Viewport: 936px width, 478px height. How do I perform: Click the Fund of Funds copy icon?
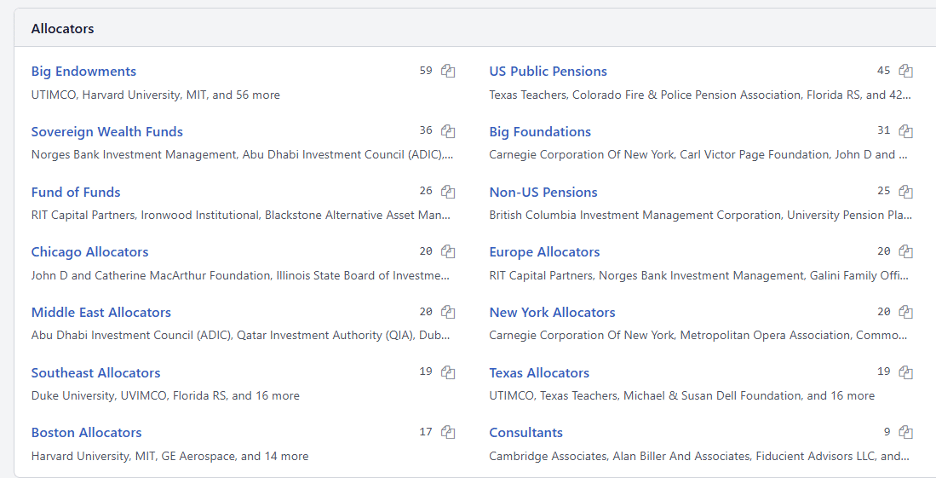448,192
